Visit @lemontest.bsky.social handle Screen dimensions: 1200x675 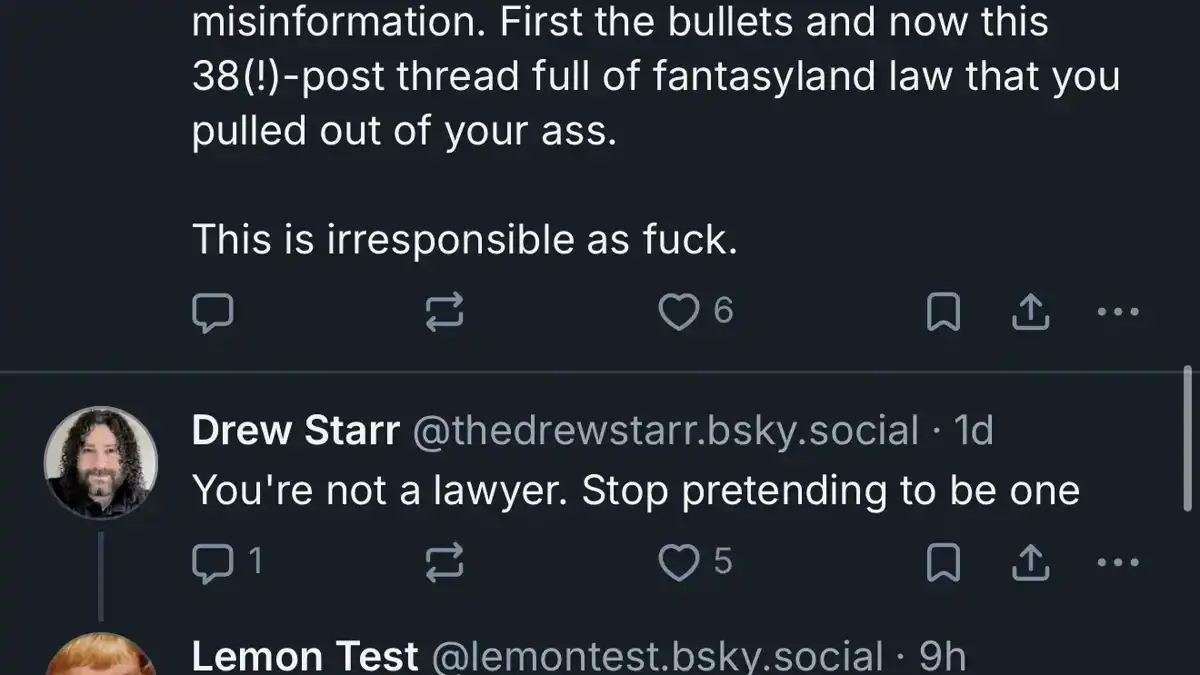[657, 656]
